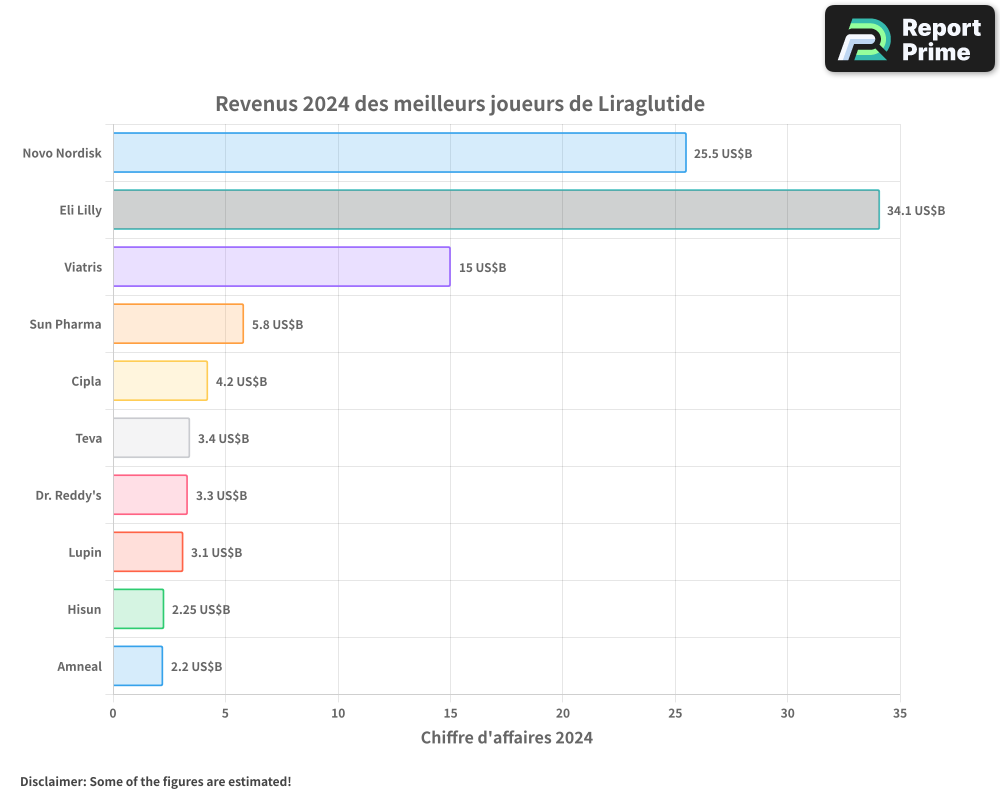Select the Amneal bar
The image size is (1000, 800).
point(137,666)
